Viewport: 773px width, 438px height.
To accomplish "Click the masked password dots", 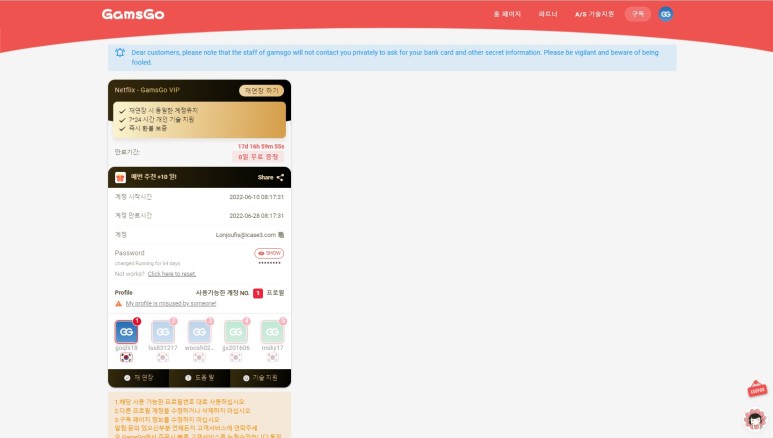I will tap(270, 263).
